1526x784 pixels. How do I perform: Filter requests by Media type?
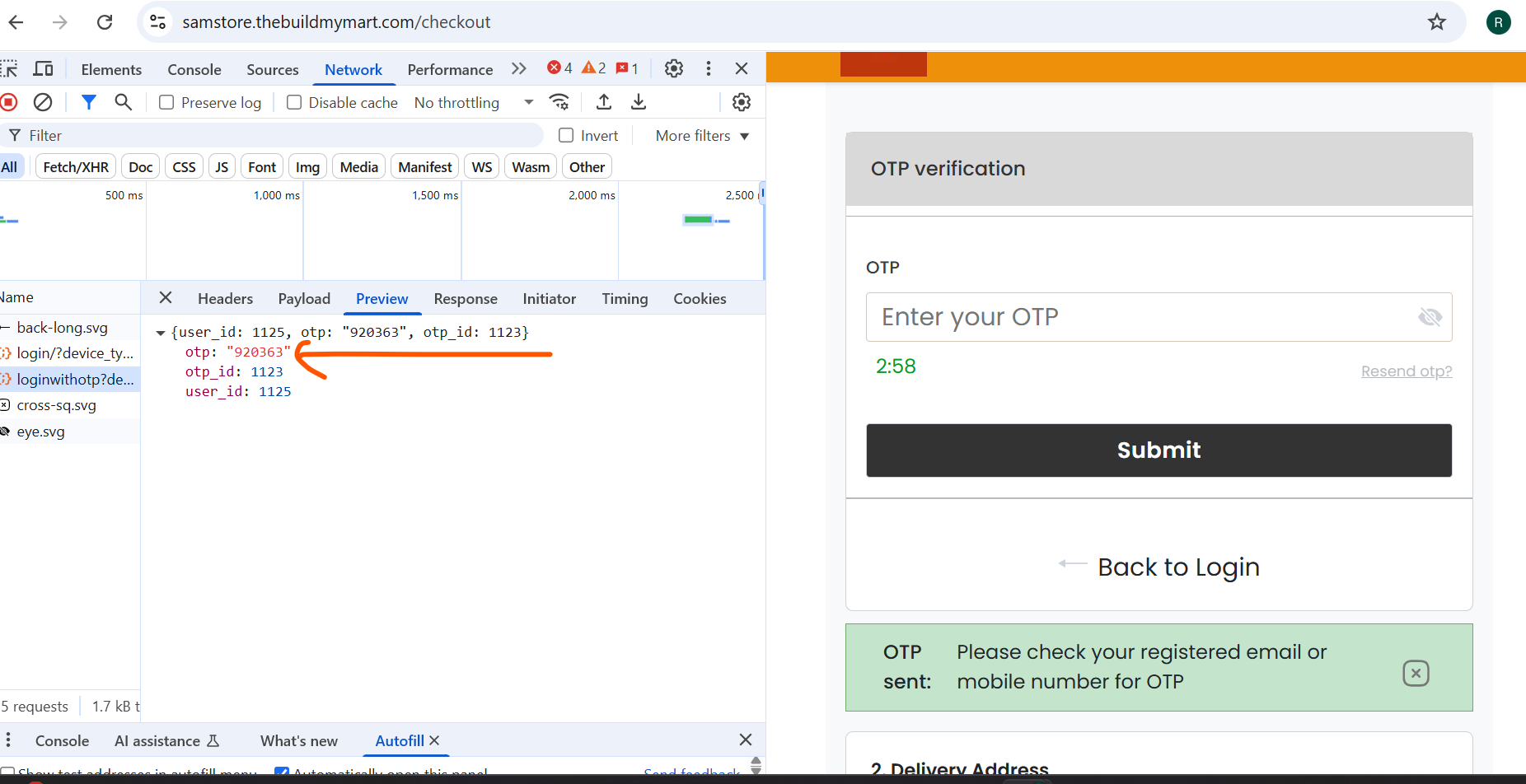click(x=359, y=167)
